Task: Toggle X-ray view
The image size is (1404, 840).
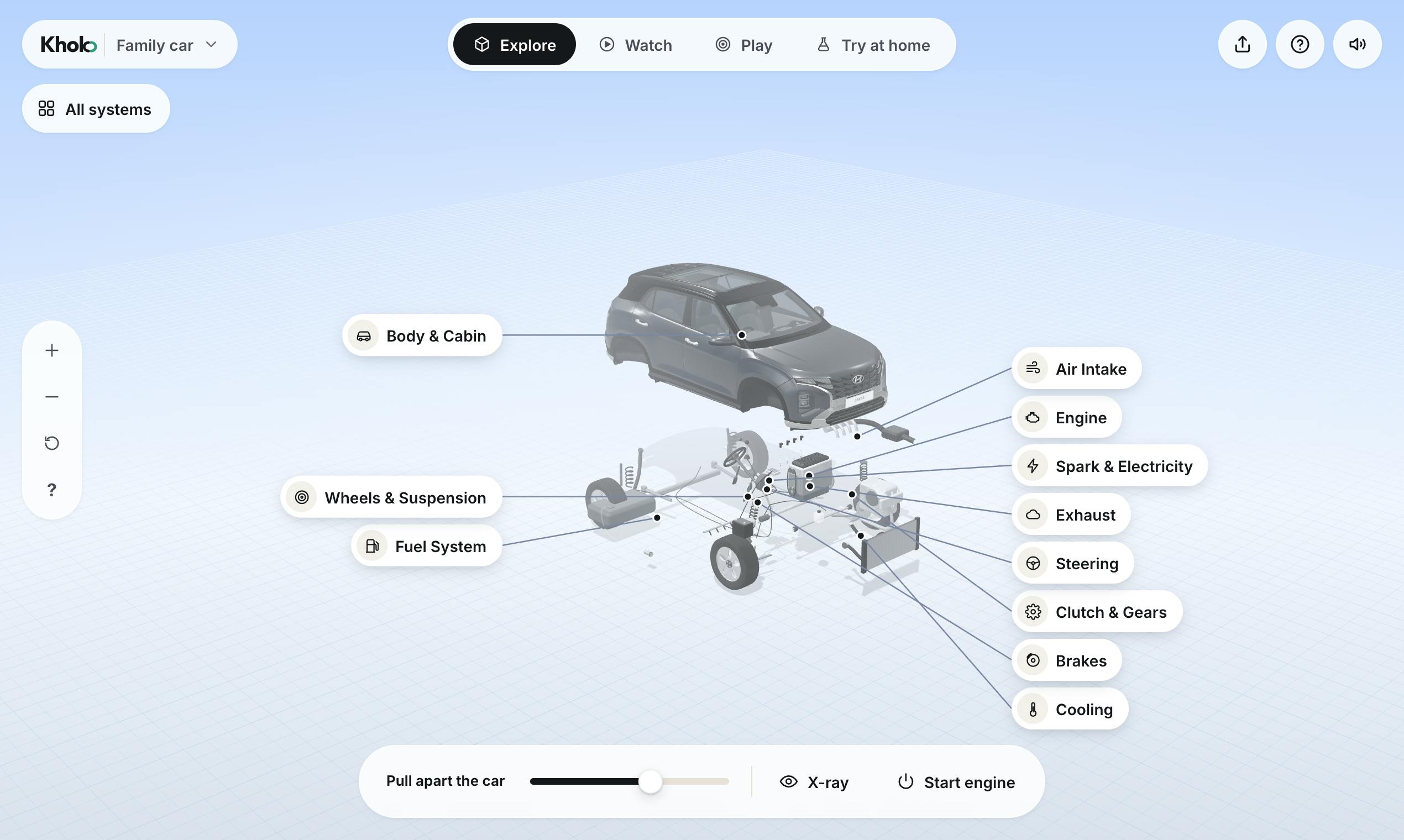Action: [x=814, y=783]
